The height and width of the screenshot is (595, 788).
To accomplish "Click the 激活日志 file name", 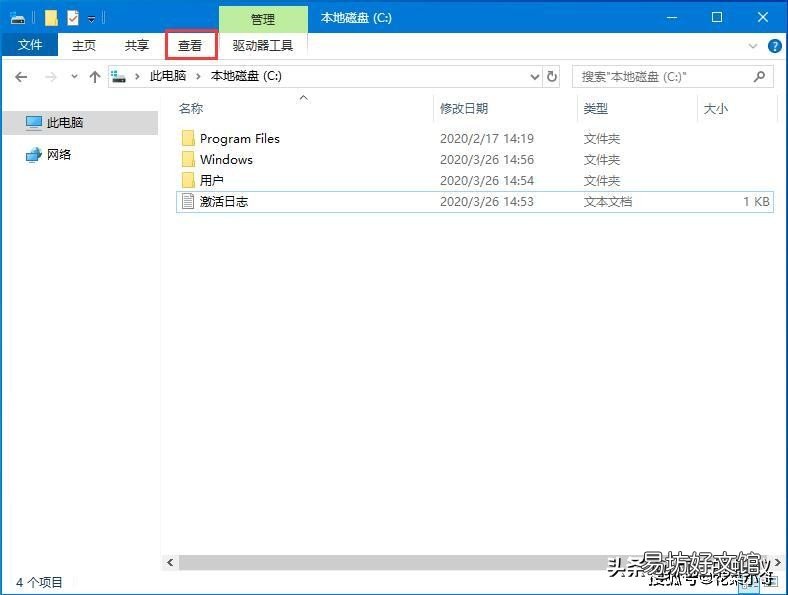I will click(224, 202).
